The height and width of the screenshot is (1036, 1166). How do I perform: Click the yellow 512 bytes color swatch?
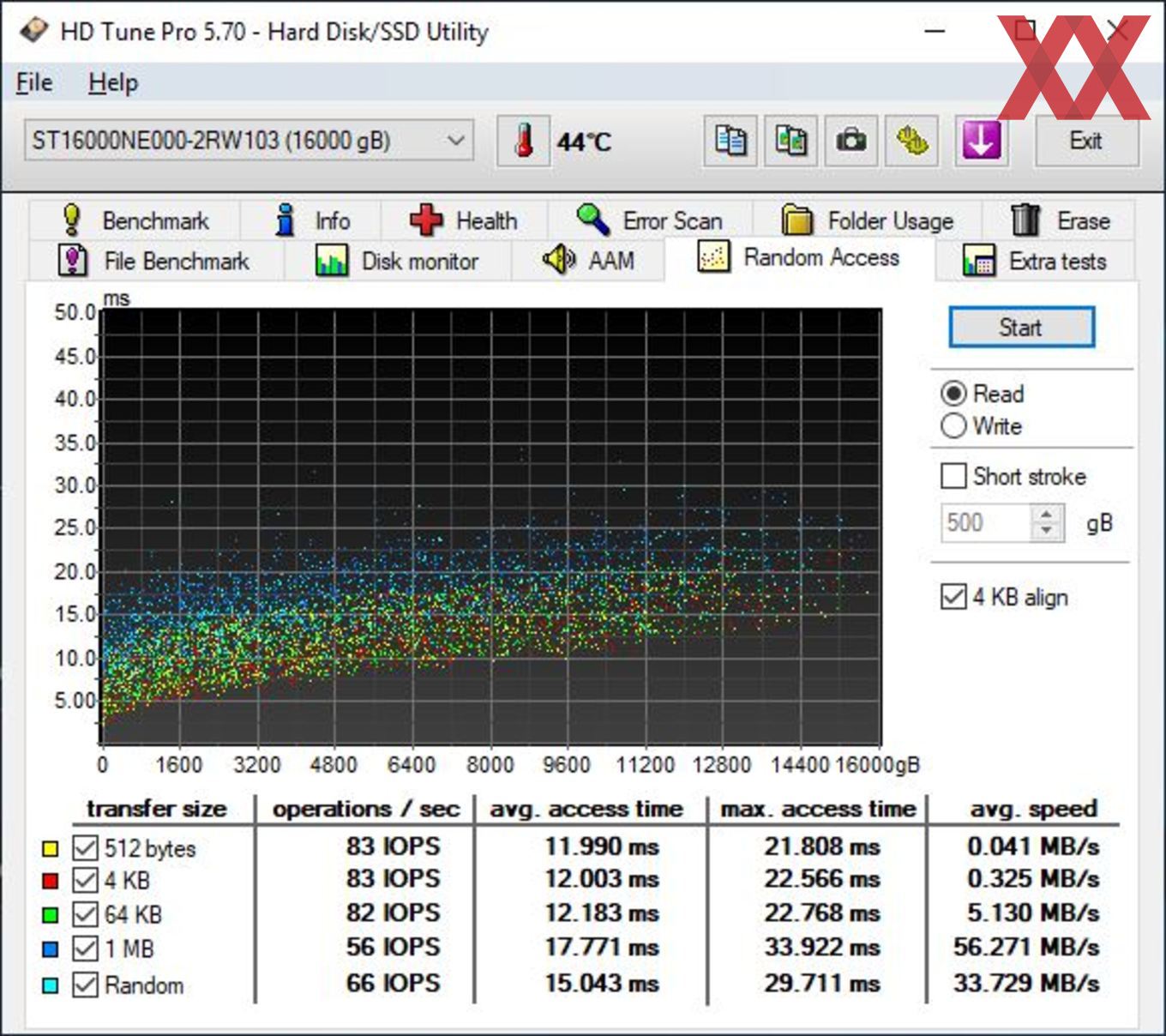pos(50,849)
